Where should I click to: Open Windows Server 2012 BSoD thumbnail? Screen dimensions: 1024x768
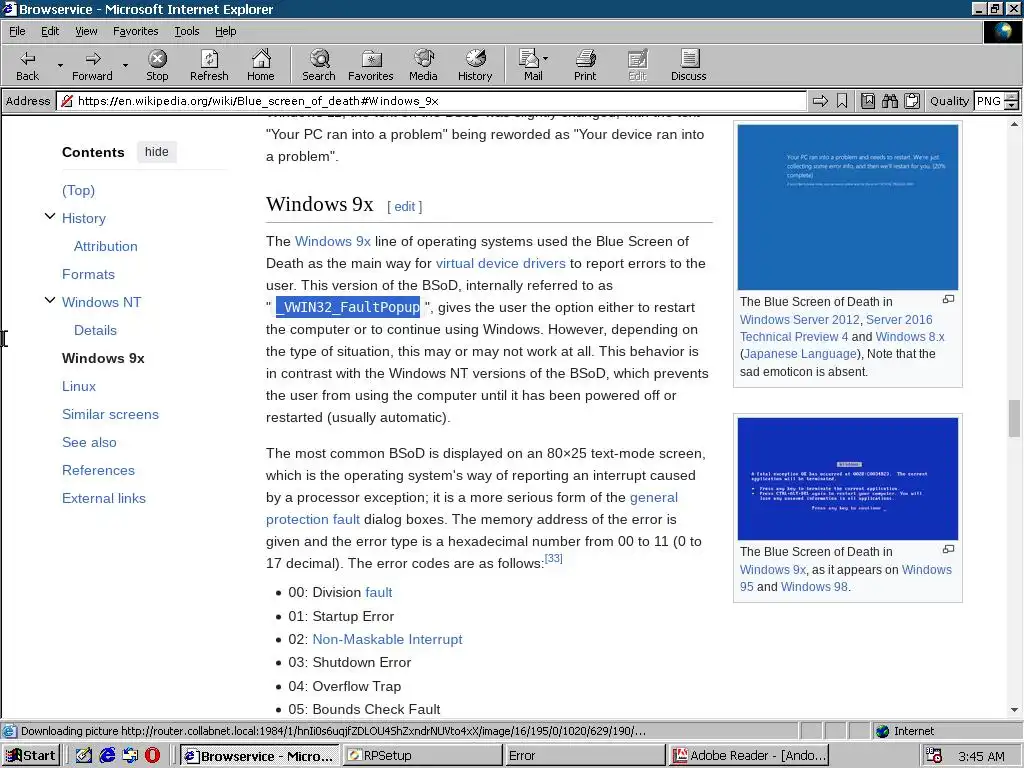pos(848,207)
